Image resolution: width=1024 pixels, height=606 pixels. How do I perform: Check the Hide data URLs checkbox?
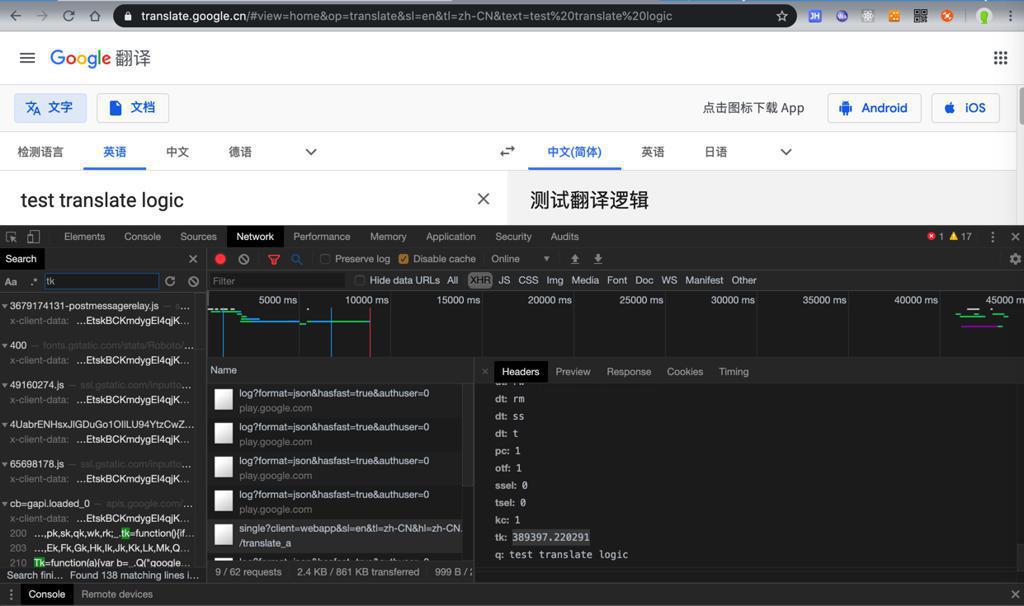(359, 280)
